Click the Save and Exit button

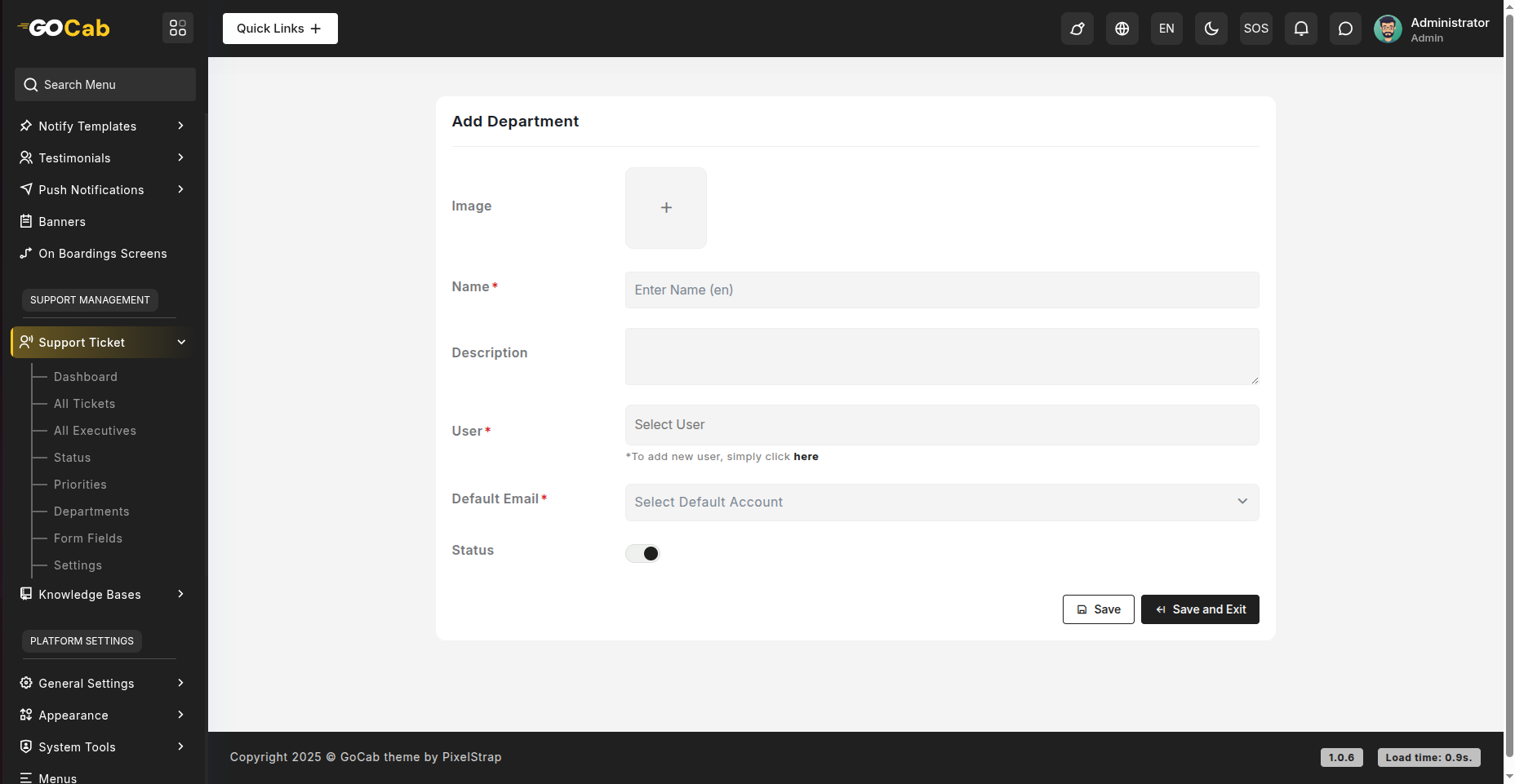(1199, 609)
